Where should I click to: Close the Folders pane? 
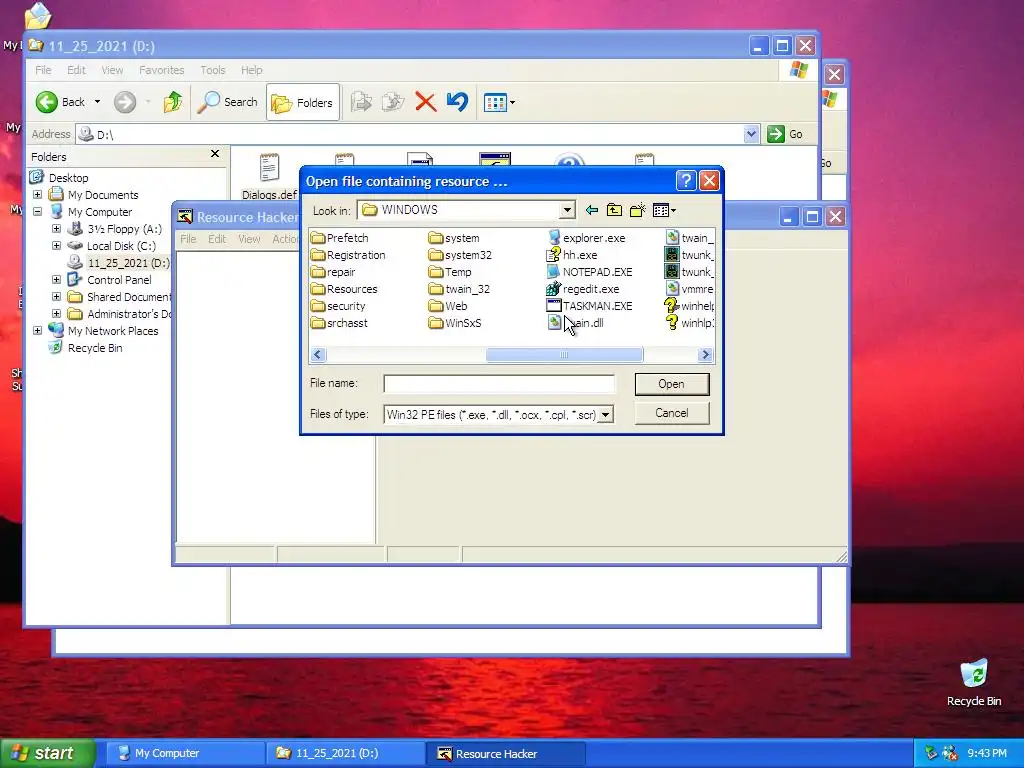point(215,154)
